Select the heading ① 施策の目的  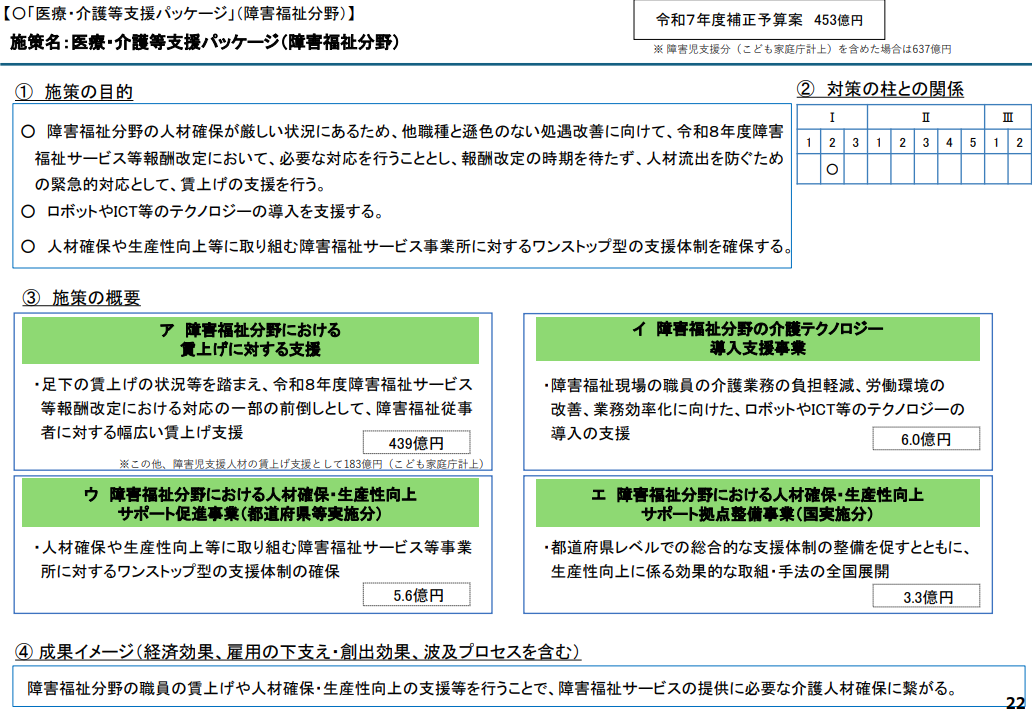tap(75, 92)
